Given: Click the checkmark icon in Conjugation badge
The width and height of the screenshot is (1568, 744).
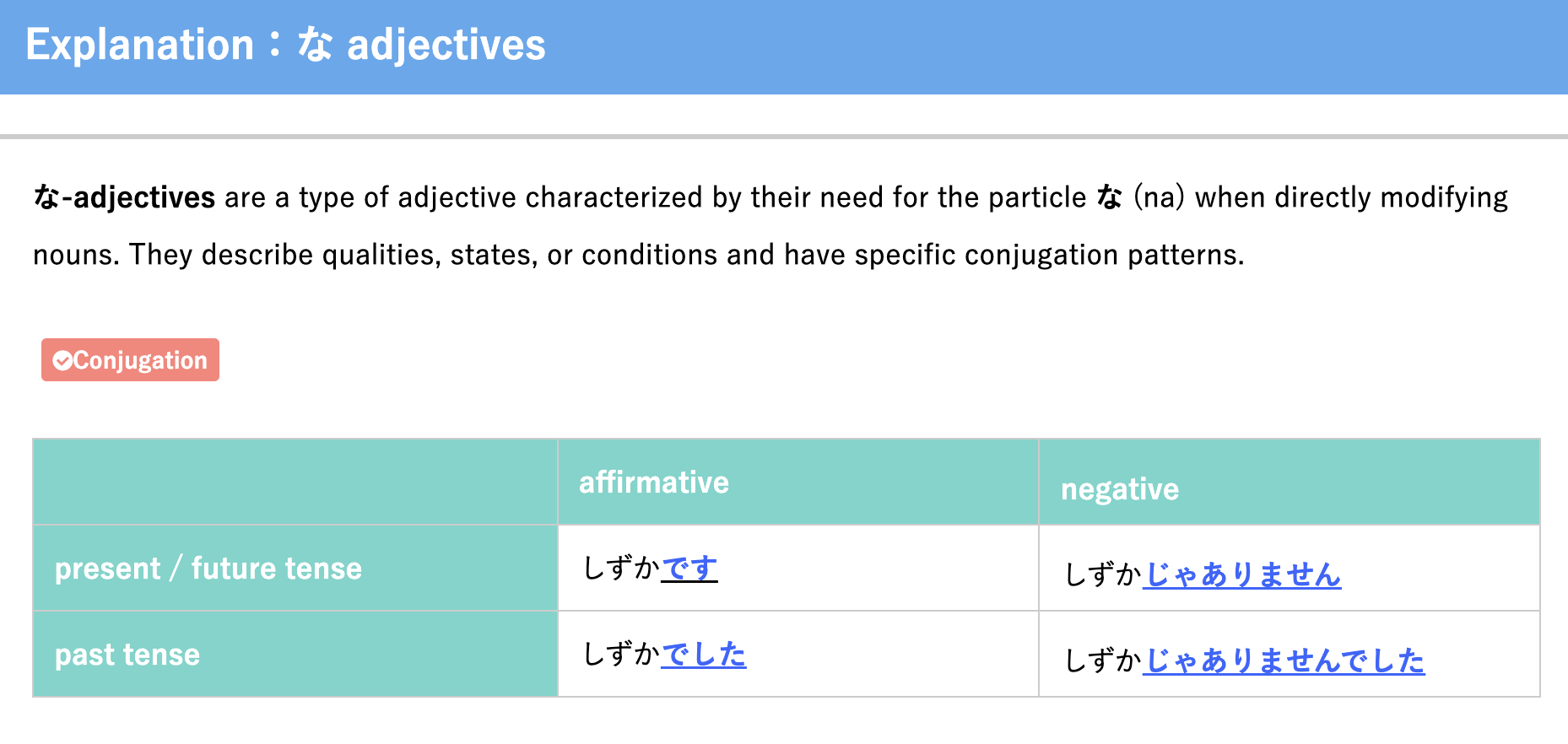Looking at the screenshot, I should coord(62,361).
